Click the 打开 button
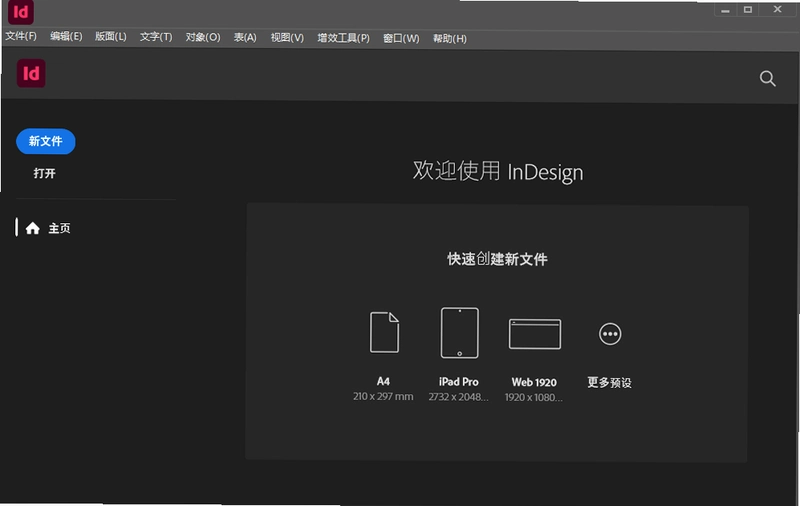The width and height of the screenshot is (800, 506). coord(44,173)
